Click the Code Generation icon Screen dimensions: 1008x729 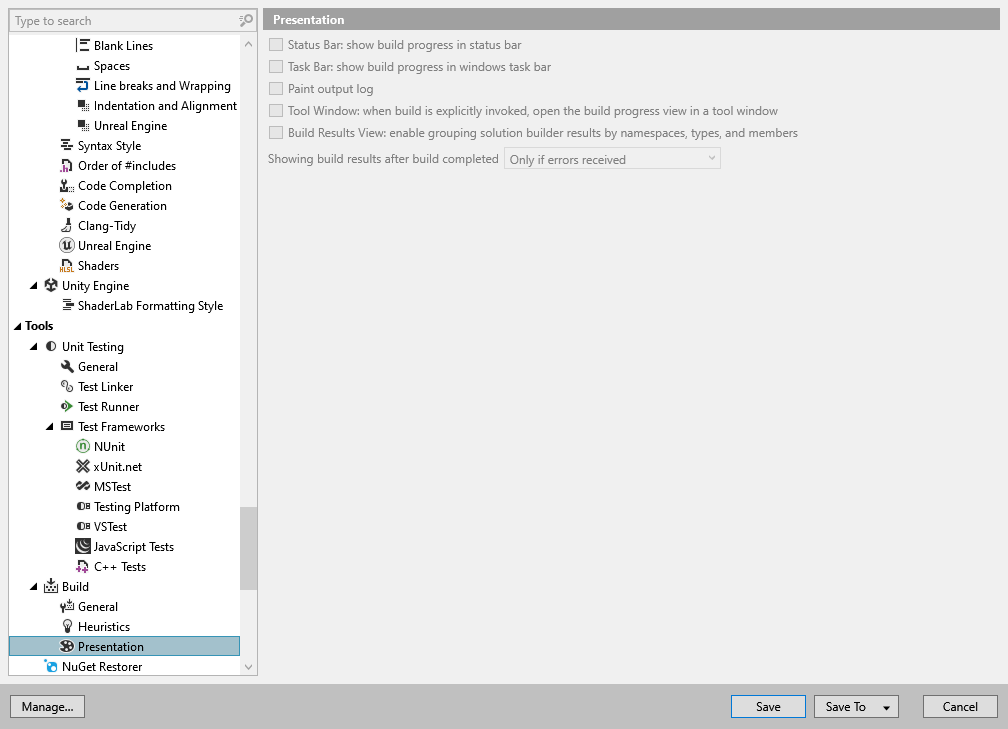[x=67, y=206]
